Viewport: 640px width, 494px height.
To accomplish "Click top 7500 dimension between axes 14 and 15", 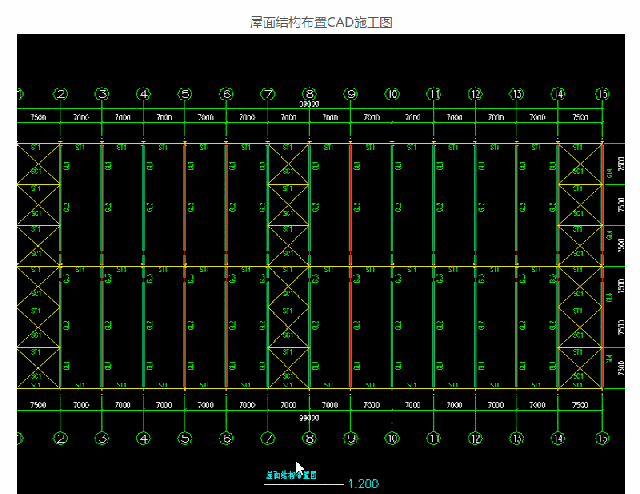I will (x=579, y=117).
